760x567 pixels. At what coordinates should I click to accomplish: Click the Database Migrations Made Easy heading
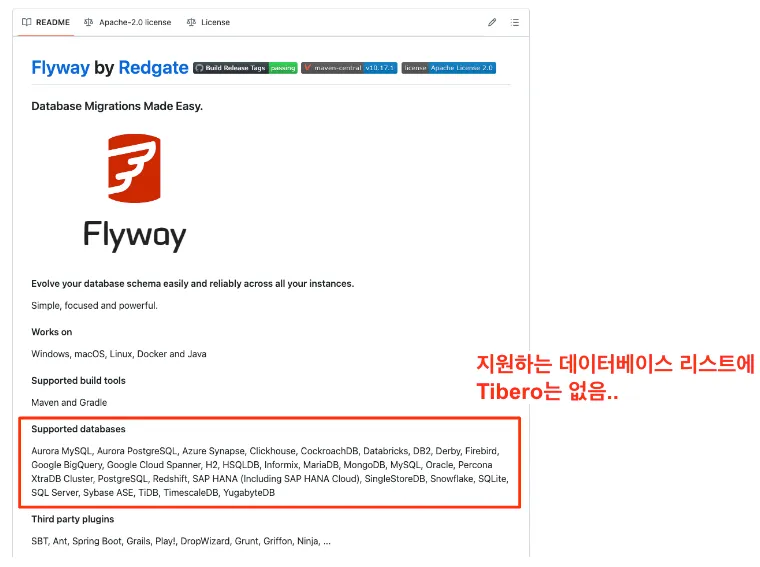click(x=117, y=106)
